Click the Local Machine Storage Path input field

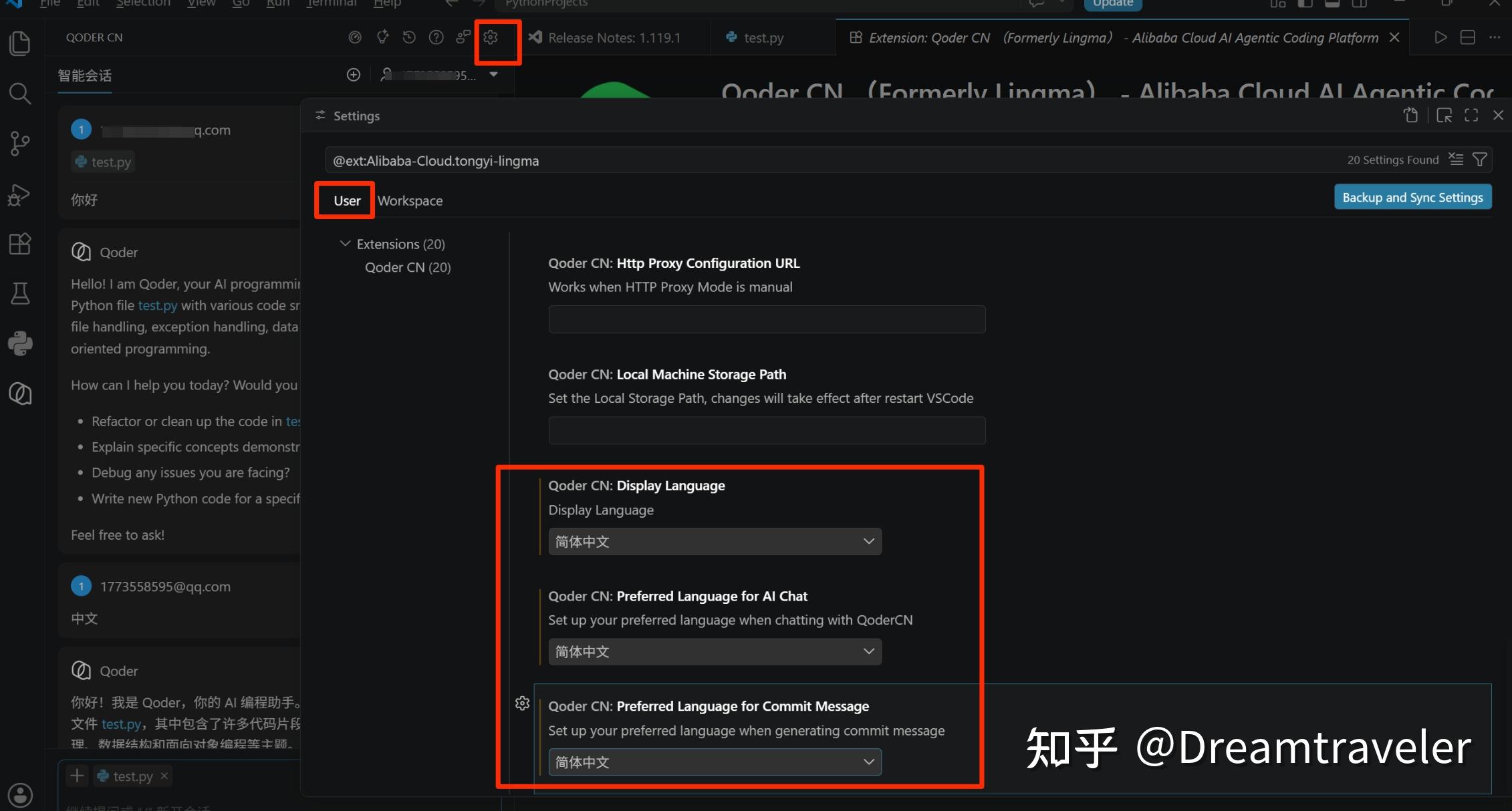point(767,430)
